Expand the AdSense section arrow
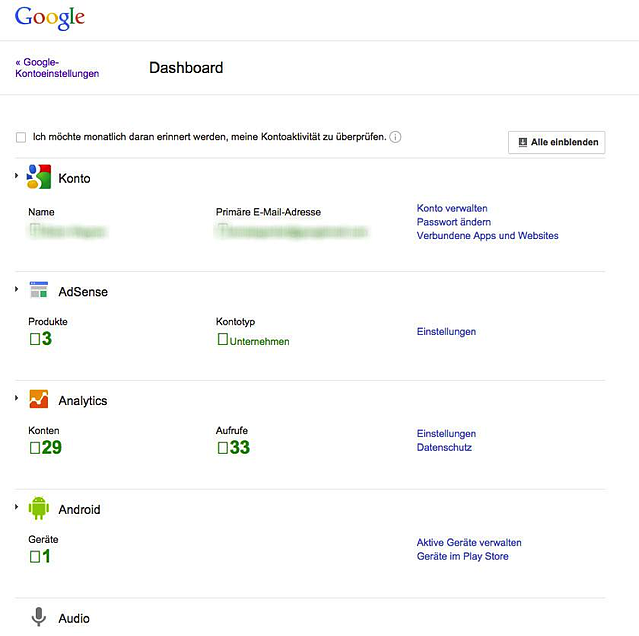The image size is (639, 636). point(16,289)
